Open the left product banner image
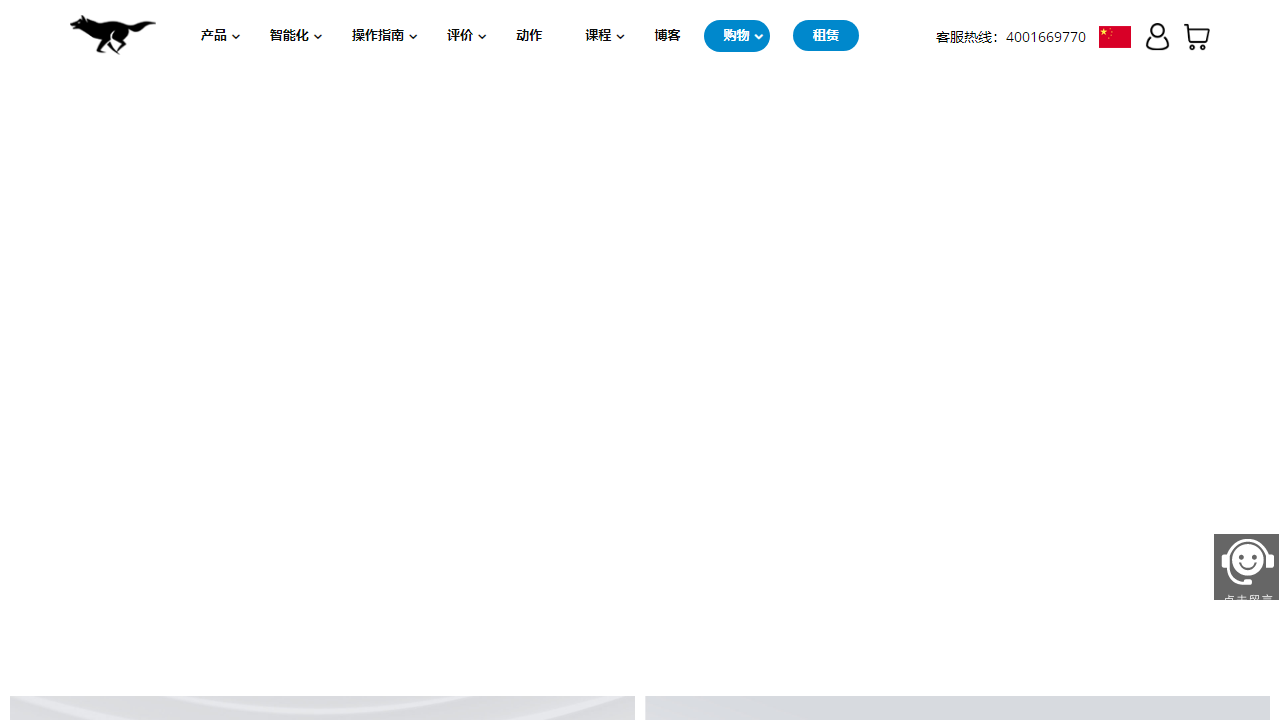The image size is (1280, 720). click(322, 708)
